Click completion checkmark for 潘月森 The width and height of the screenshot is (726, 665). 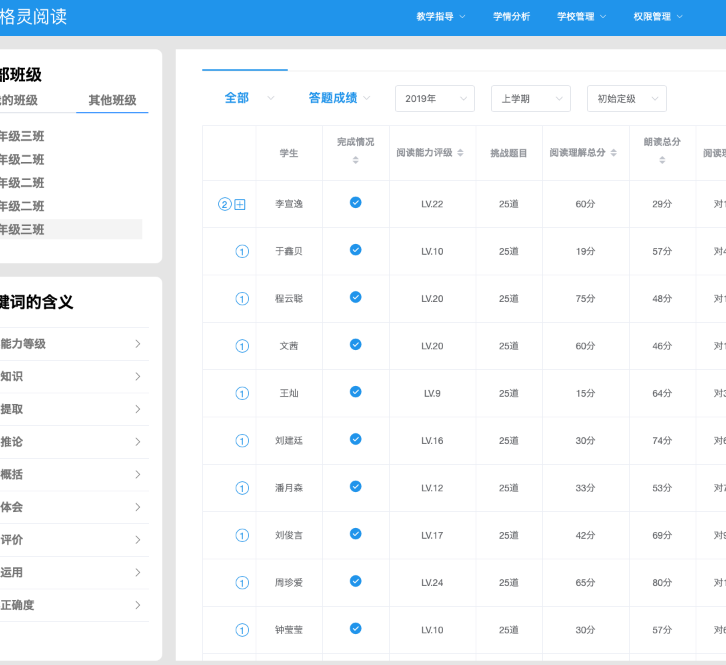tap(356, 486)
